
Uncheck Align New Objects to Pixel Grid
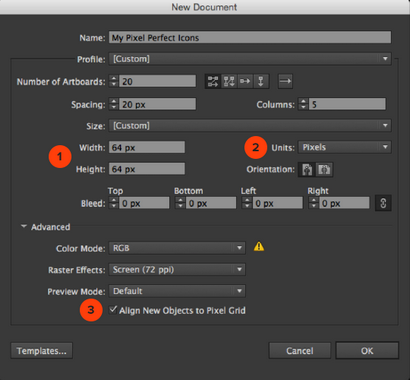pyautogui.click(x=113, y=310)
